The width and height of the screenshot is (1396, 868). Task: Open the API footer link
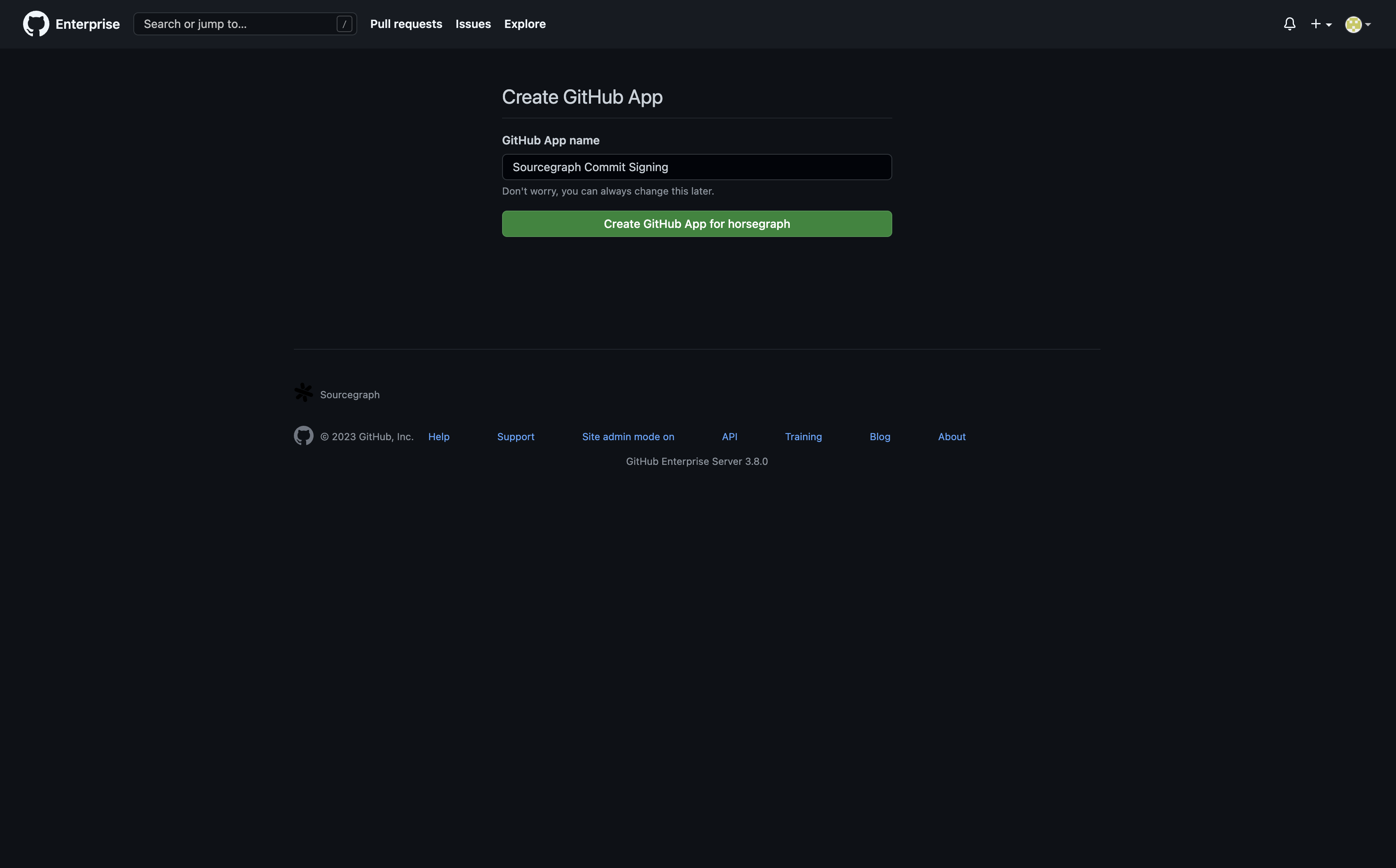point(729,437)
